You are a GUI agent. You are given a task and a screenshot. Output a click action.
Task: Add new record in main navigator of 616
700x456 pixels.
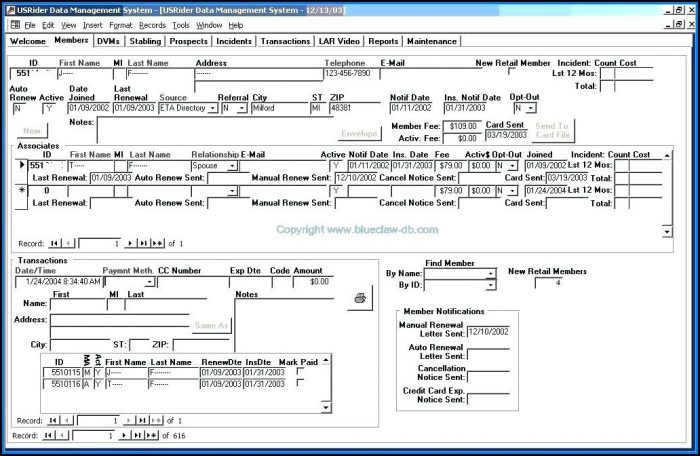click(x=152, y=435)
